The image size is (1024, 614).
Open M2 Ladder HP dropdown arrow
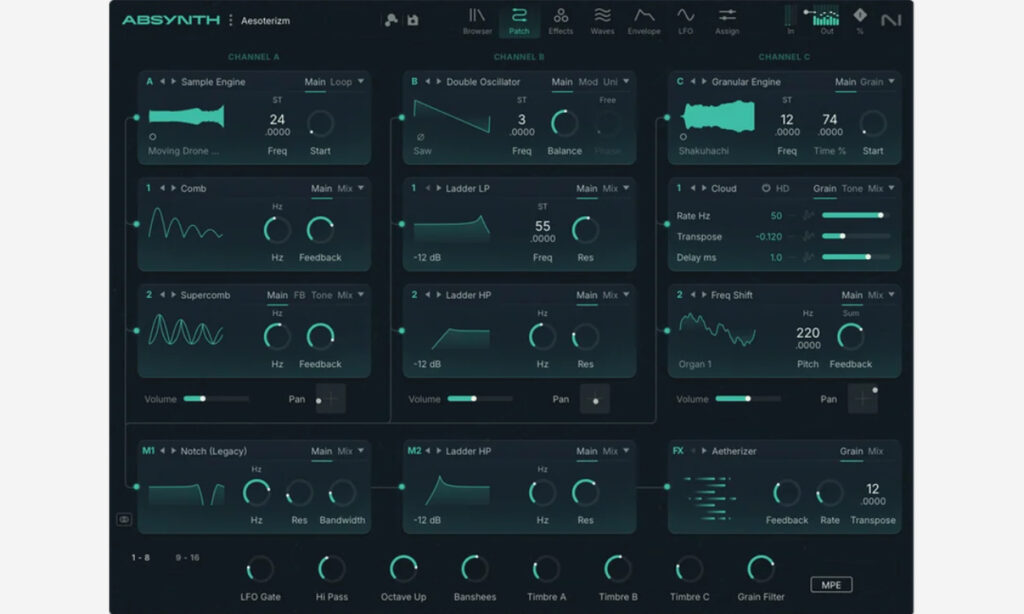tap(626, 451)
